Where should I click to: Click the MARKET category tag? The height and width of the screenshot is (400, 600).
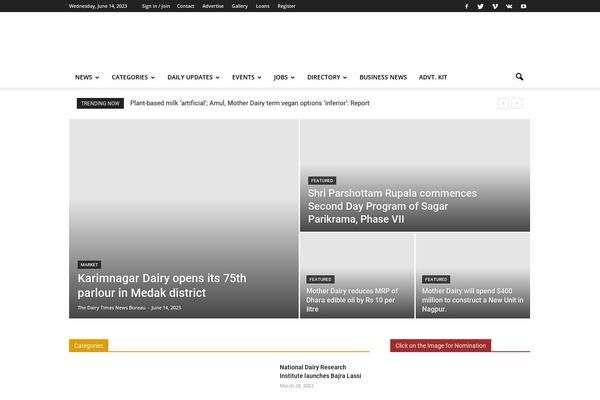89,264
